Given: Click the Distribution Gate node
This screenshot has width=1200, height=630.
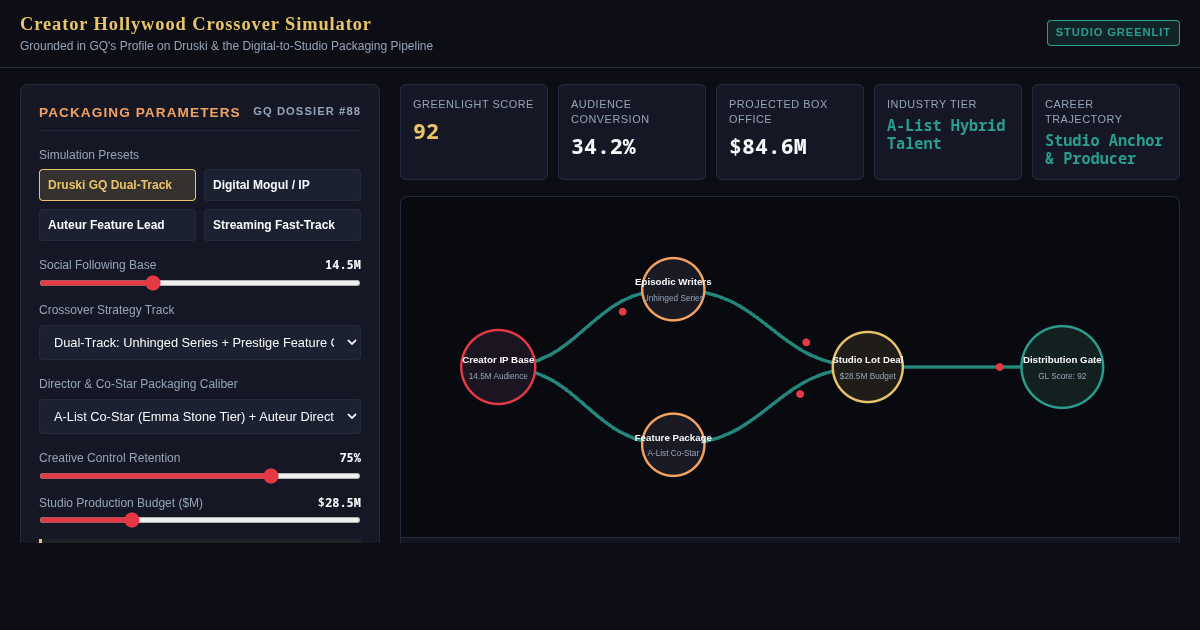Looking at the screenshot, I should [1062, 367].
